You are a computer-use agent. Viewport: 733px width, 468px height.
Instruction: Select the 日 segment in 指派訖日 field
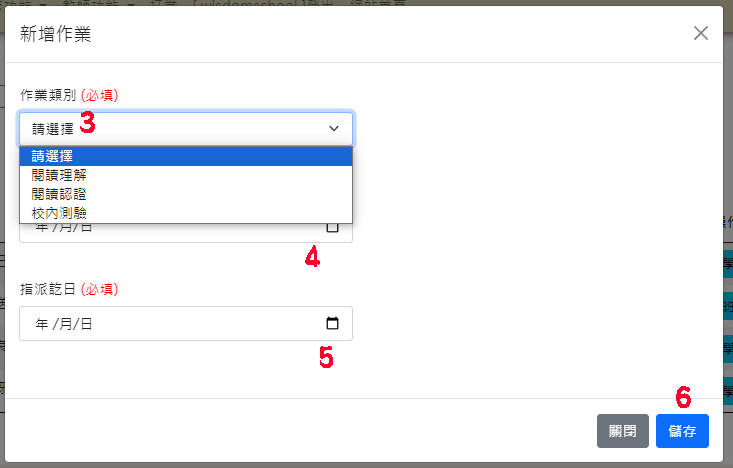[86, 324]
